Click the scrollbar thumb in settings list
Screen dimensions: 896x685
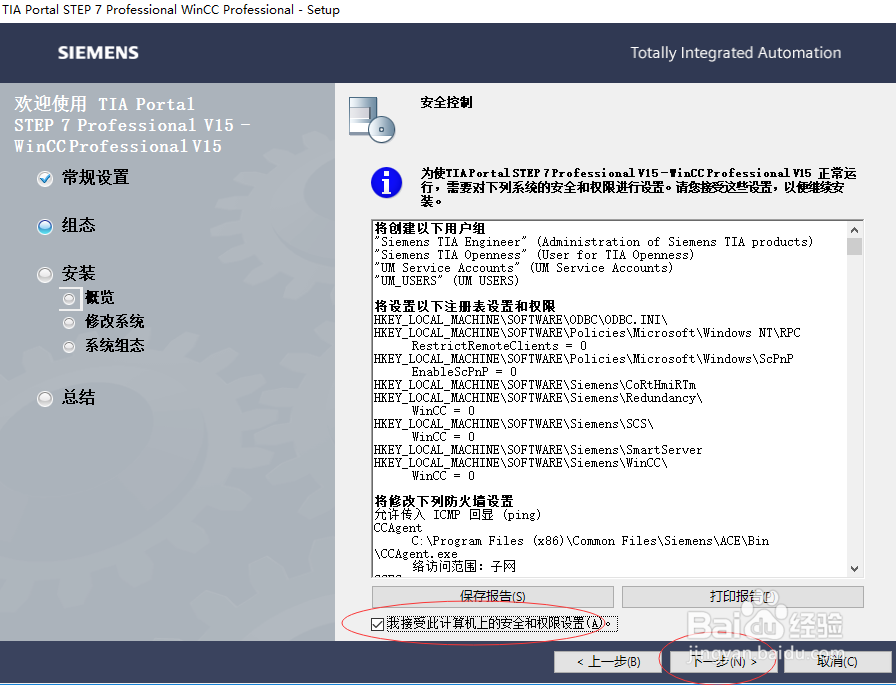pyautogui.click(x=854, y=246)
